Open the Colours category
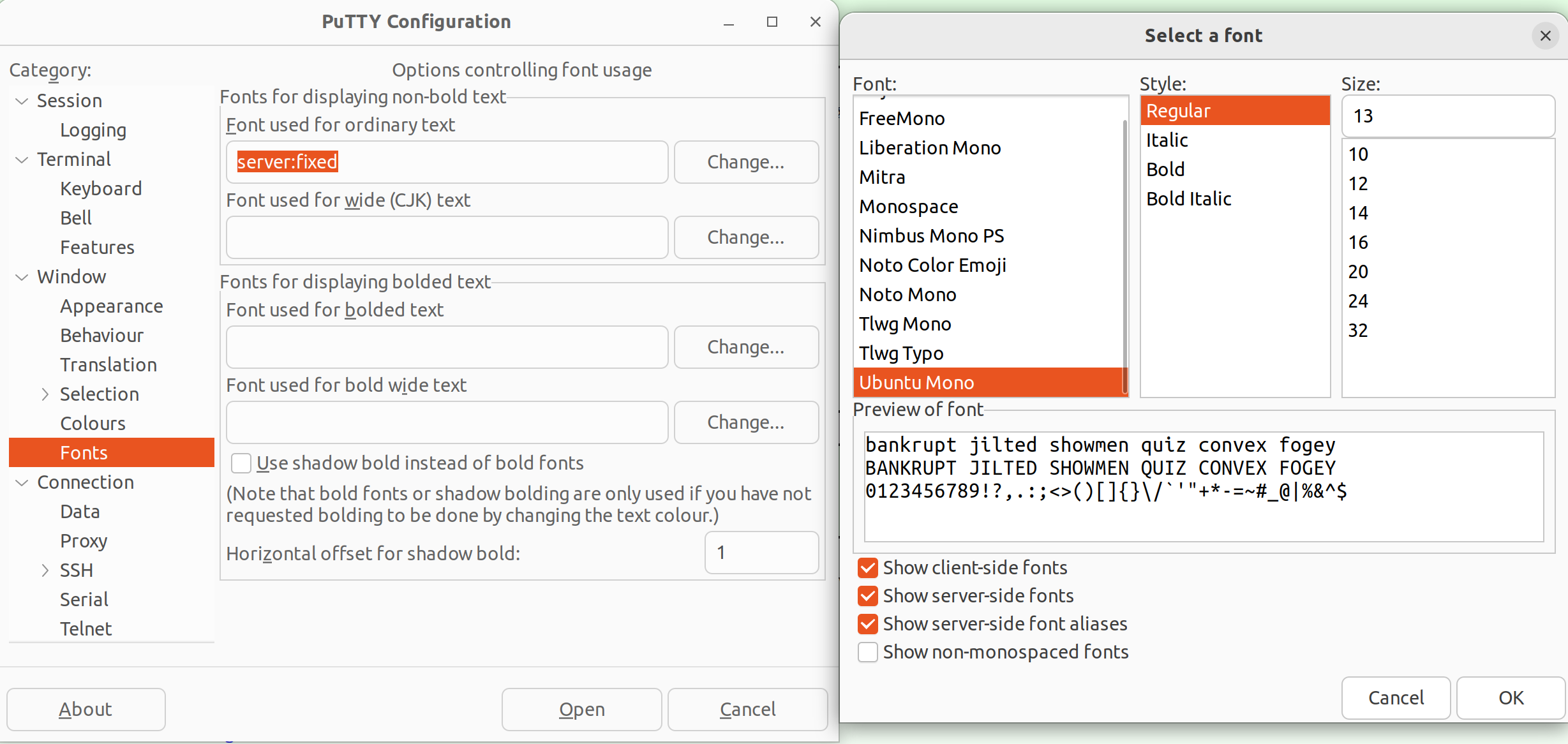 [x=93, y=424]
